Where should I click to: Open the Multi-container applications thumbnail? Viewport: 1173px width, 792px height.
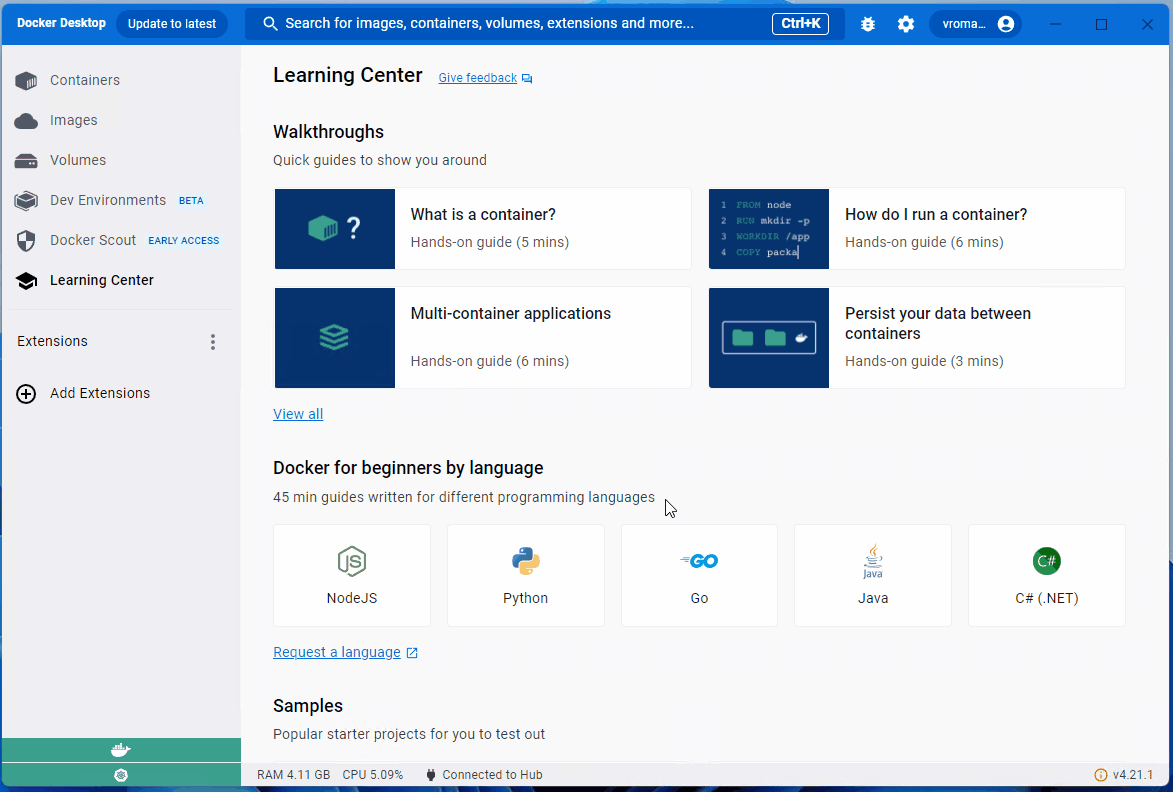(334, 338)
